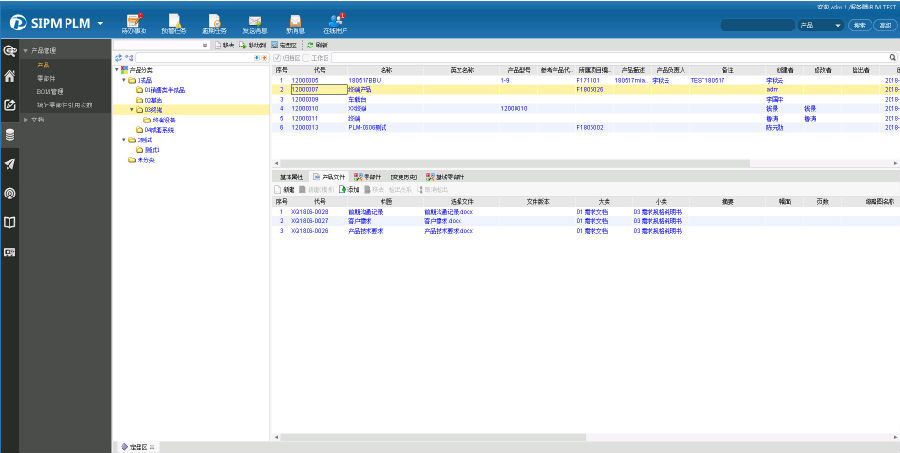
Task: Open the SIPM PLM logo dropdown arrow
Action: 100,24
